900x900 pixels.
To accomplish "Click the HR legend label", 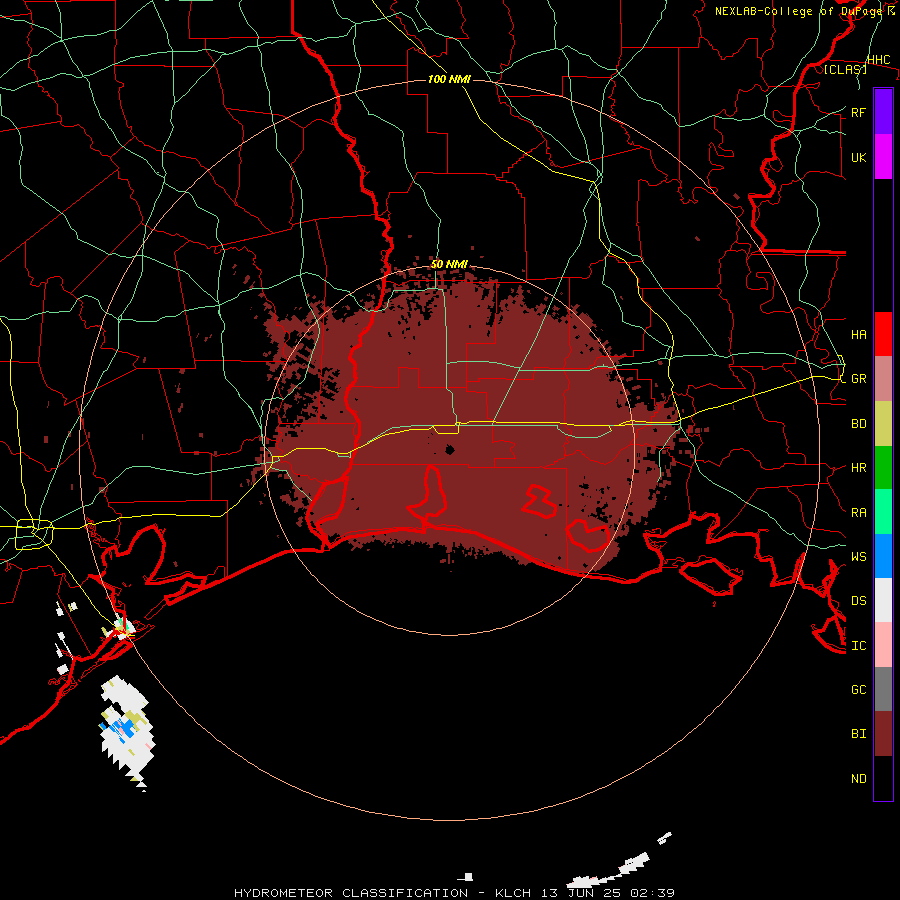I will point(859,468).
